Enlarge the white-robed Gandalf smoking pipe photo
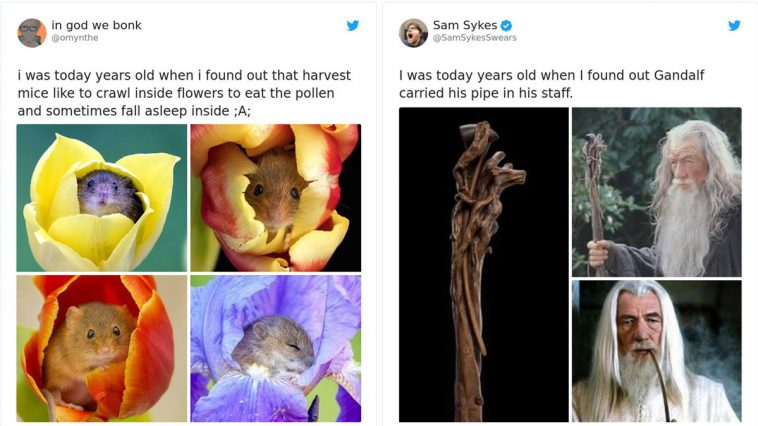 pyautogui.click(x=656, y=351)
